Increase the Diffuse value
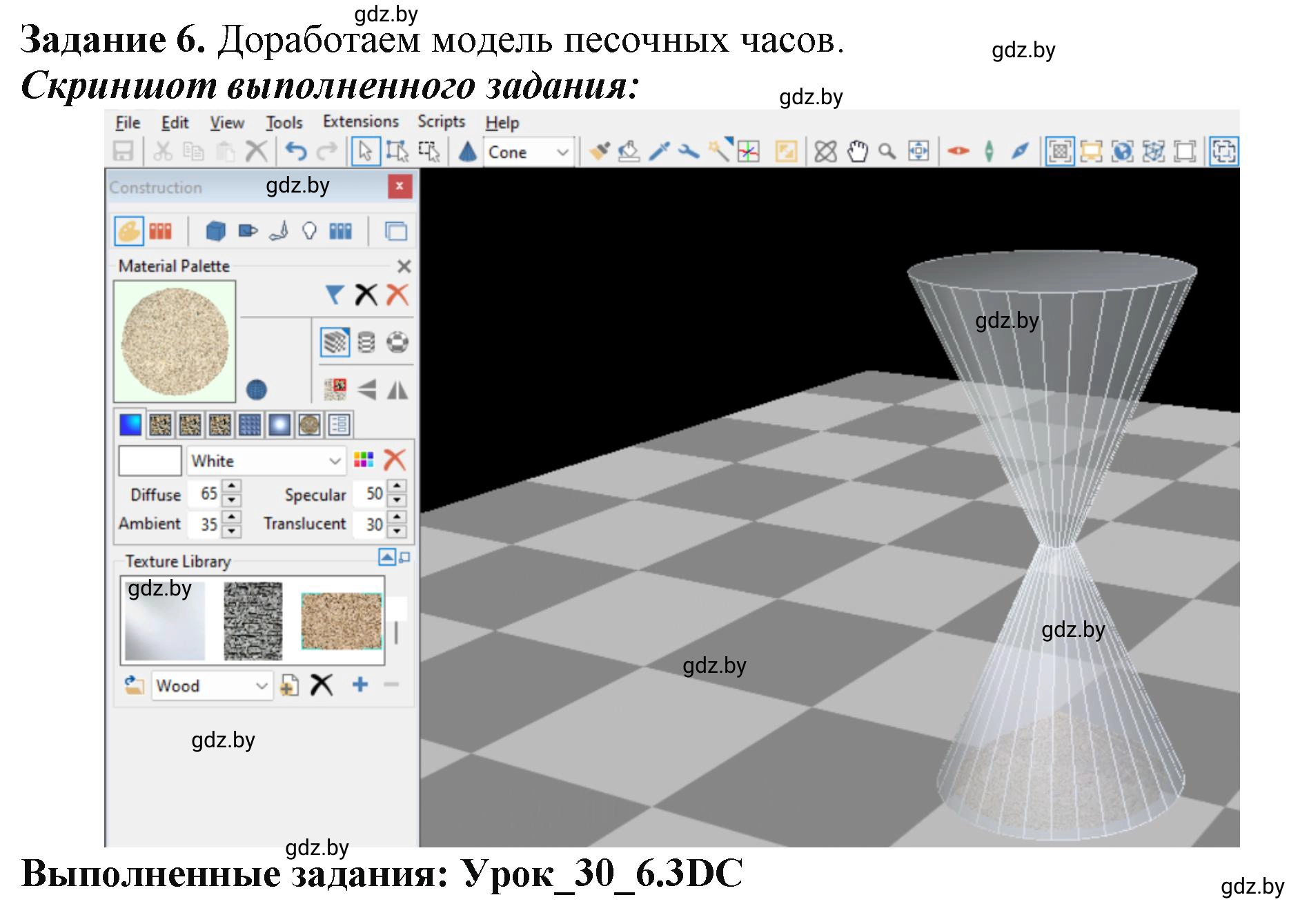The image size is (1309, 924). [x=232, y=486]
